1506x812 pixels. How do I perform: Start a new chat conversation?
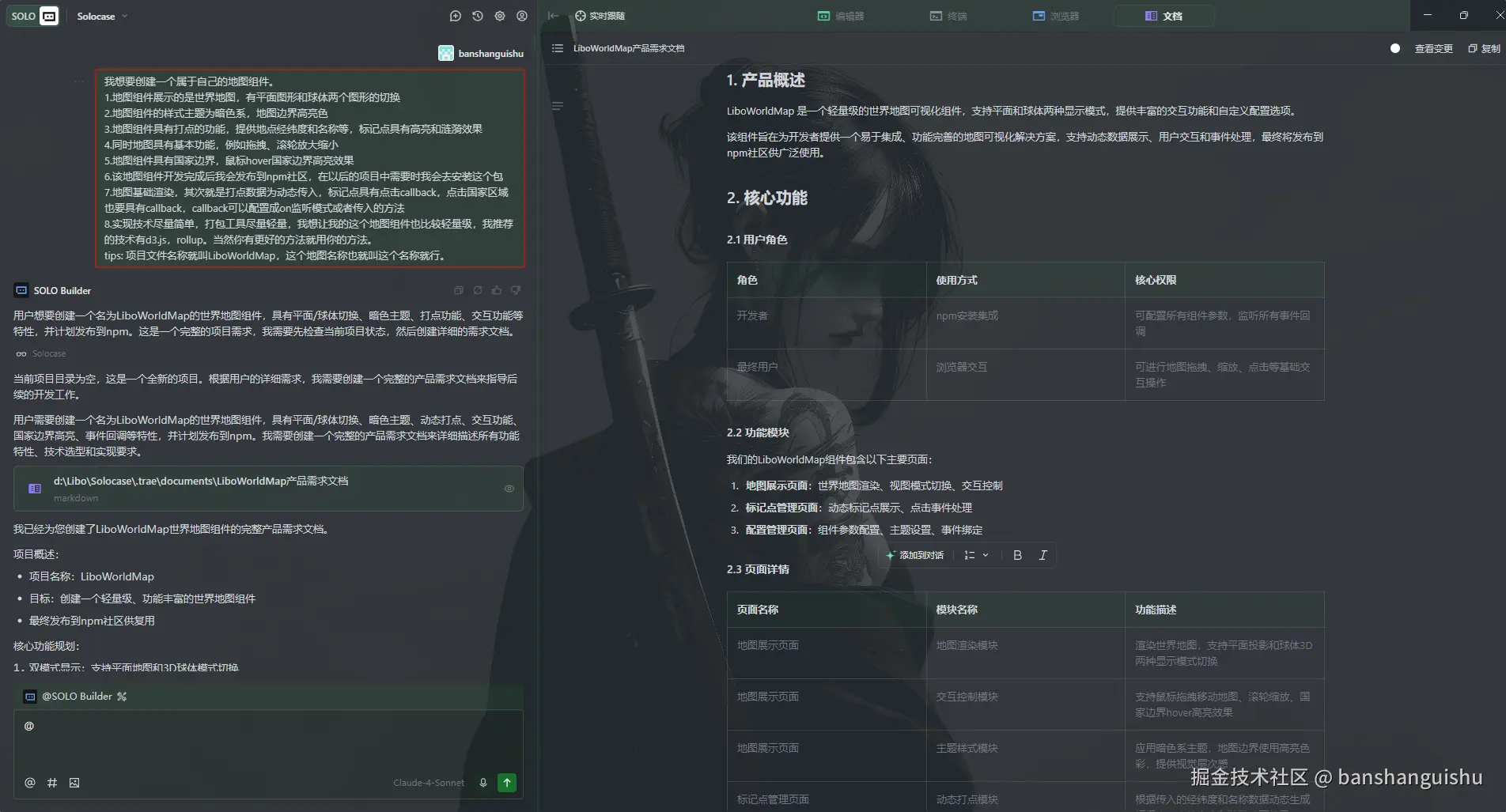point(455,16)
